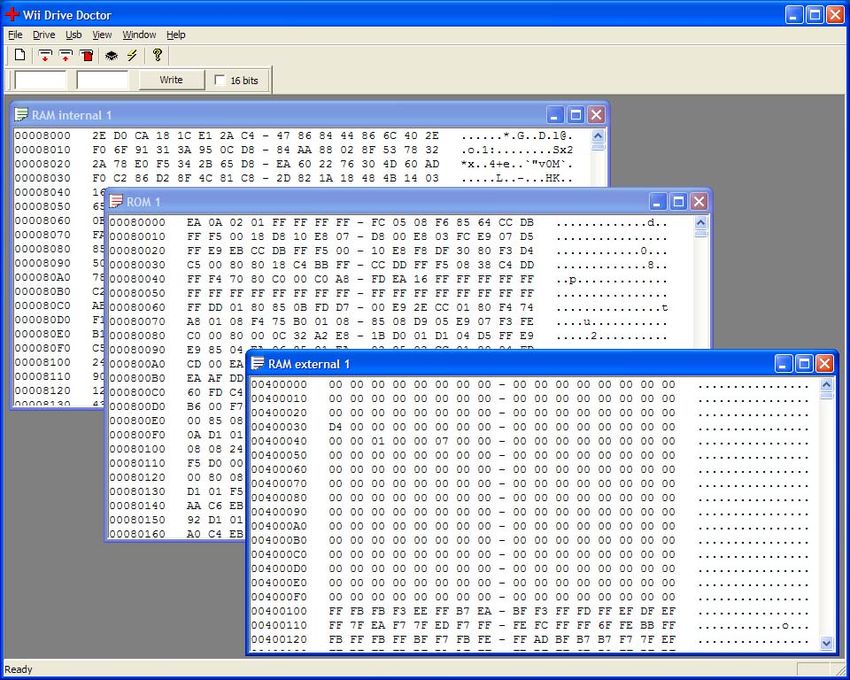Viewport: 850px width, 680px height.
Task: Click address 00008000 in RAM internal 1
Action: pos(42,136)
